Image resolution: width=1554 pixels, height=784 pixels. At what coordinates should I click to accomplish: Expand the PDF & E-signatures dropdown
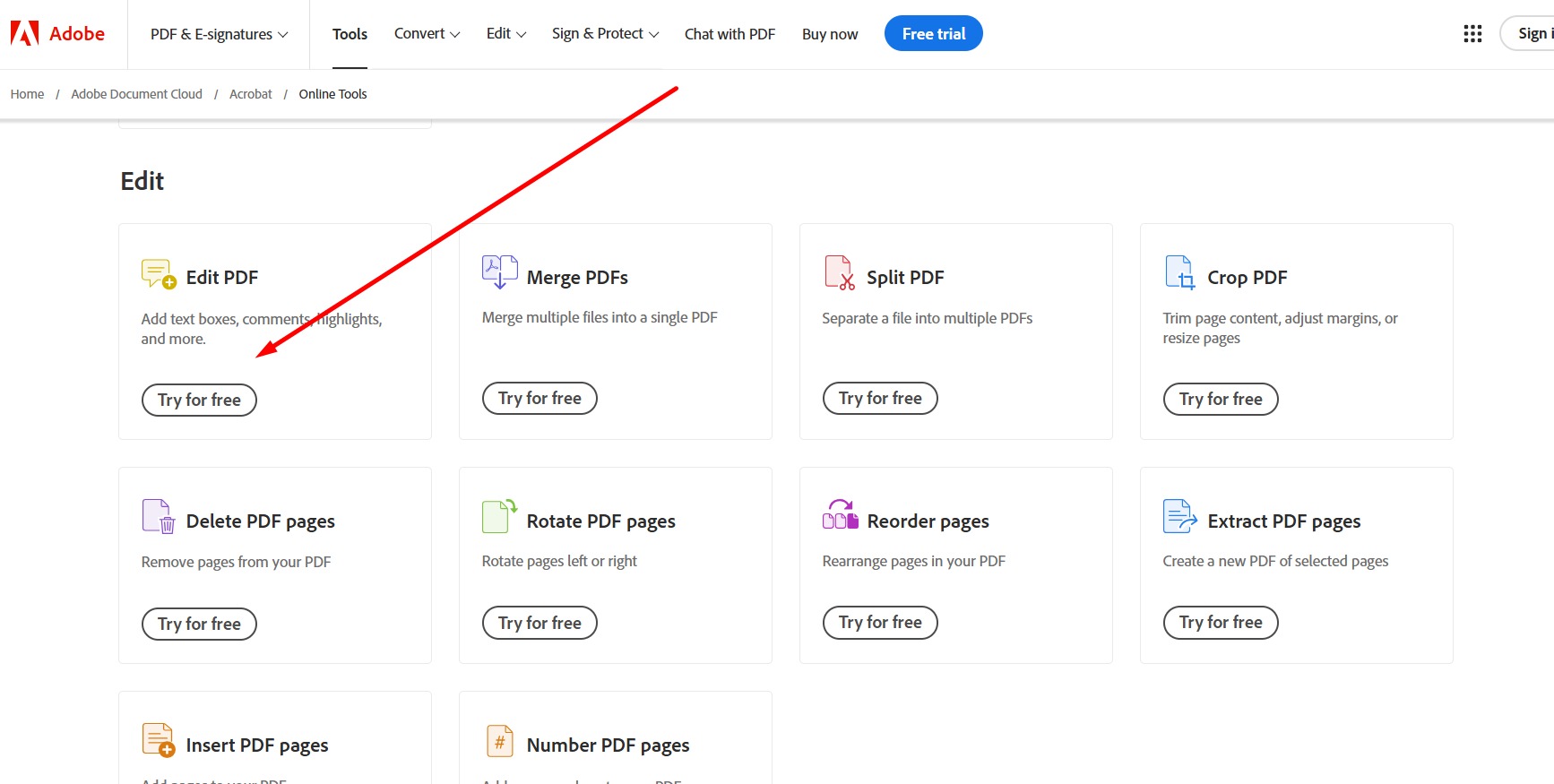219,34
